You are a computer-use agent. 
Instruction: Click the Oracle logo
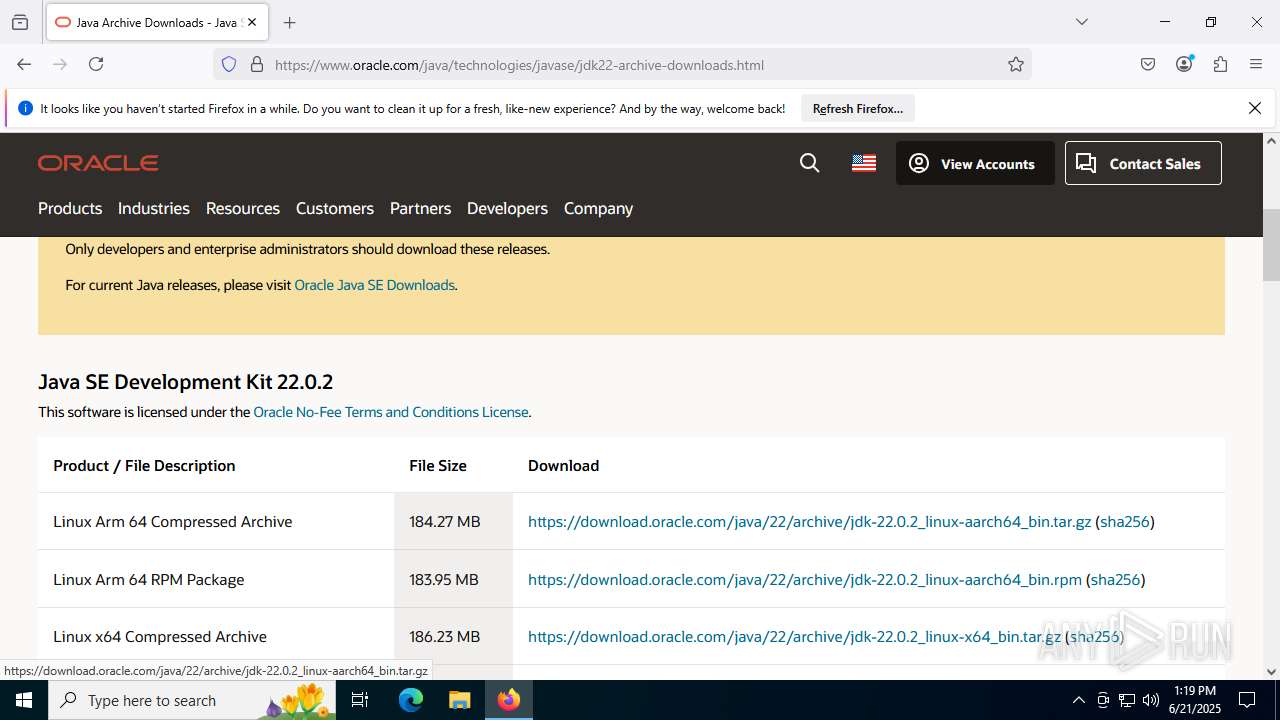pos(98,163)
